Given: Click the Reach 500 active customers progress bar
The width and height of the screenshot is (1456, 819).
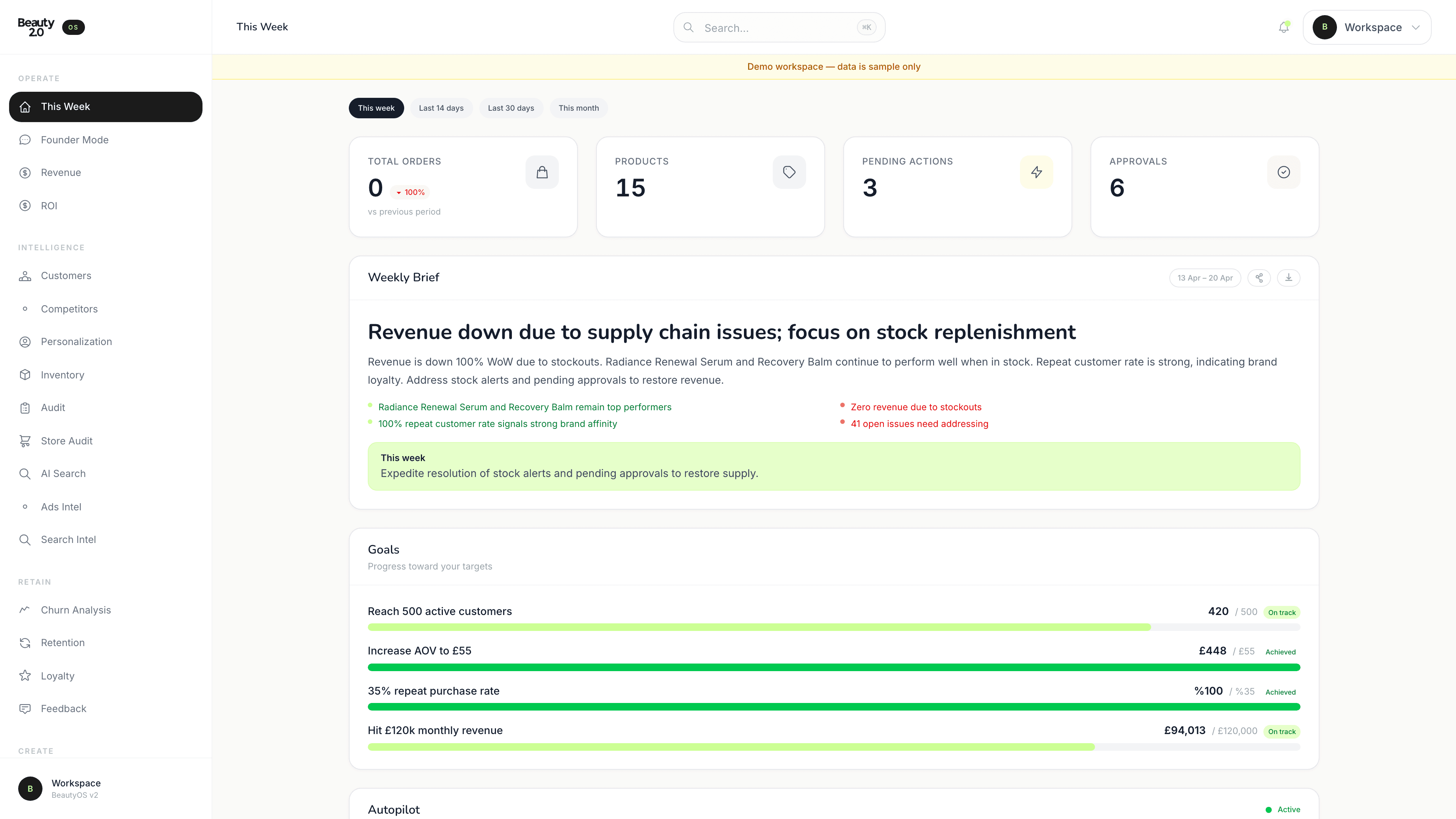Looking at the screenshot, I should (834, 628).
